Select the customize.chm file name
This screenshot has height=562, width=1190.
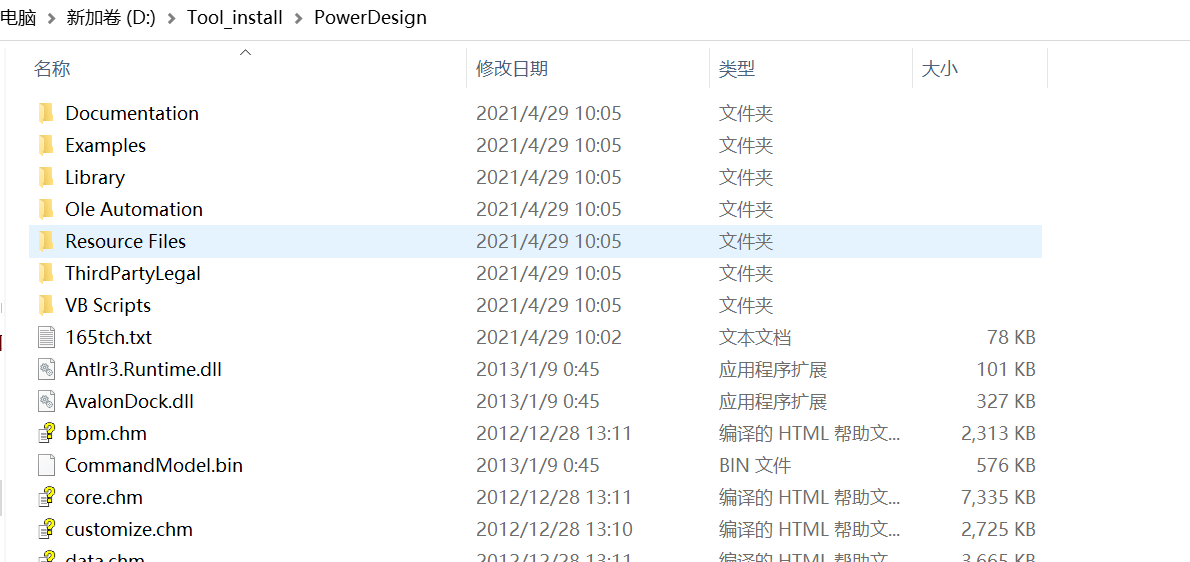point(129,529)
